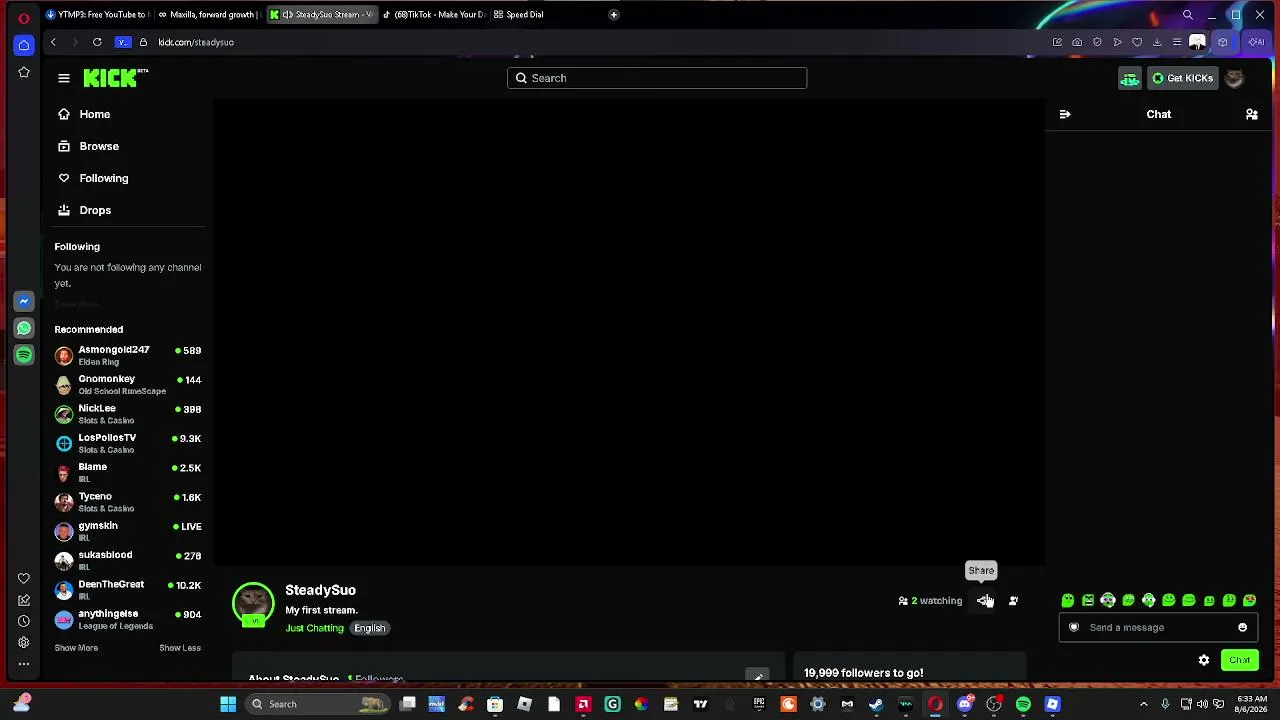This screenshot has width=1280, height=720.
Task: Collapse the chat panel with arrow icon
Action: (x=1065, y=114)
